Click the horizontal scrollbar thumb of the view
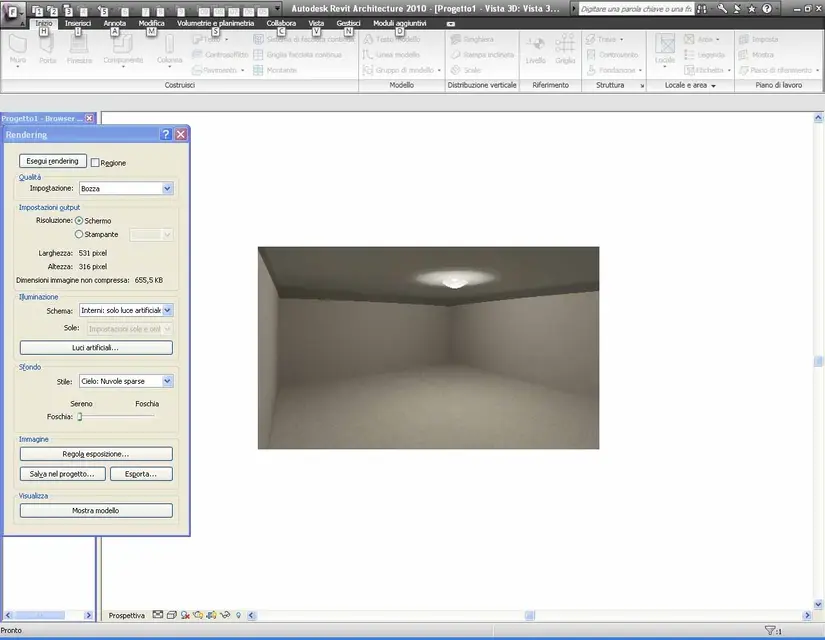 pyautogui.click(x=530, y=615)
